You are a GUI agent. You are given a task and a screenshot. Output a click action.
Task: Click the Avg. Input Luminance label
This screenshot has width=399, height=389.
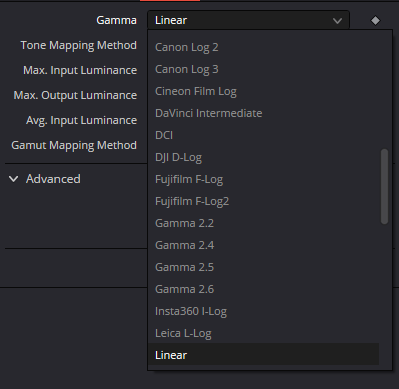[x=81, y=121]
